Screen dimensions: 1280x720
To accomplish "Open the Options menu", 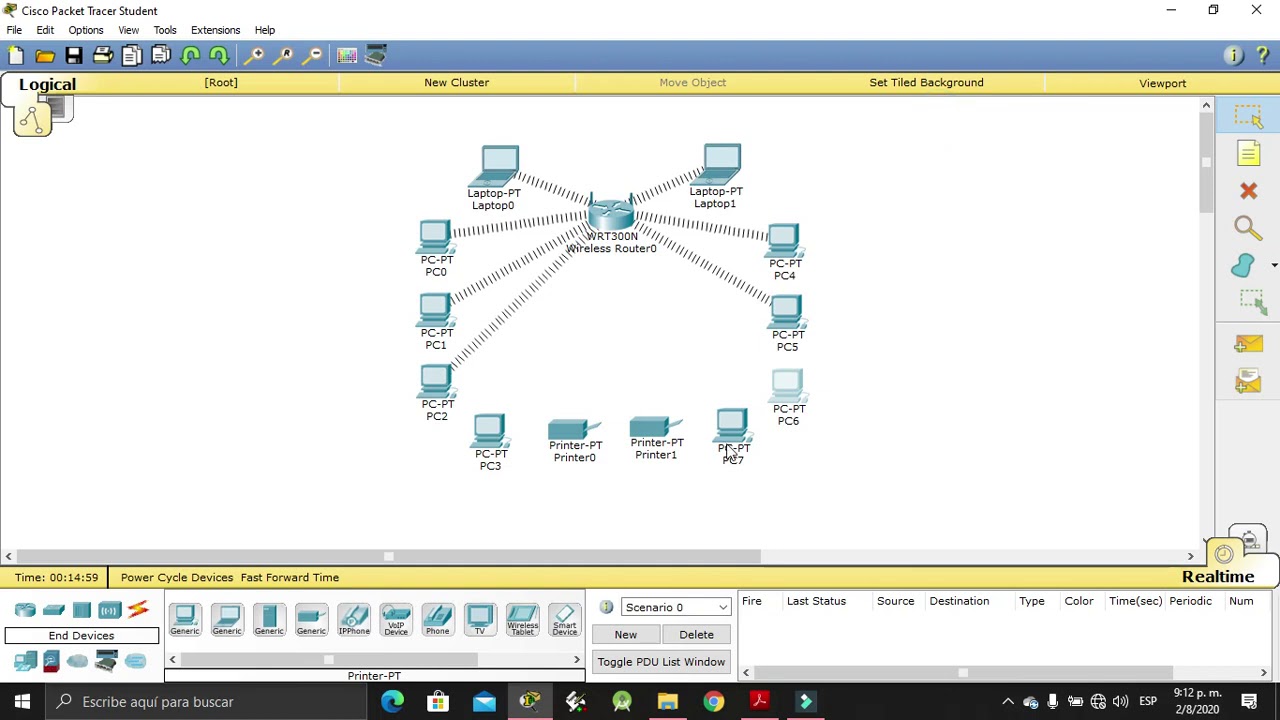I will pyautogui.click(x=86, y=30).
